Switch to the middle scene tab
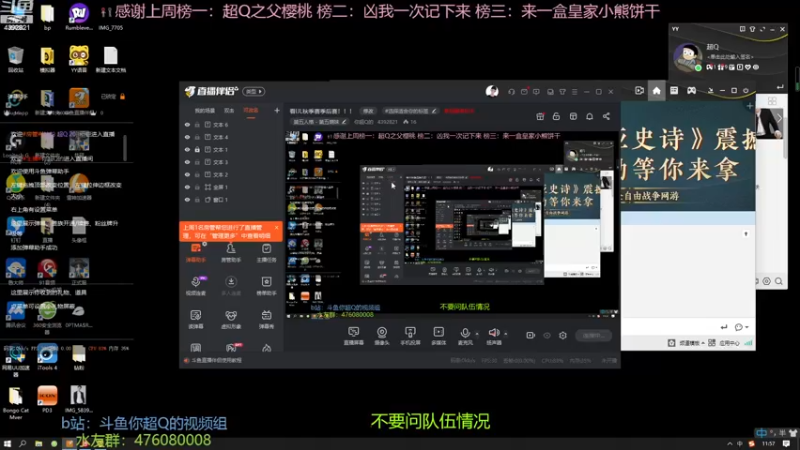 (x=229, y=111)
